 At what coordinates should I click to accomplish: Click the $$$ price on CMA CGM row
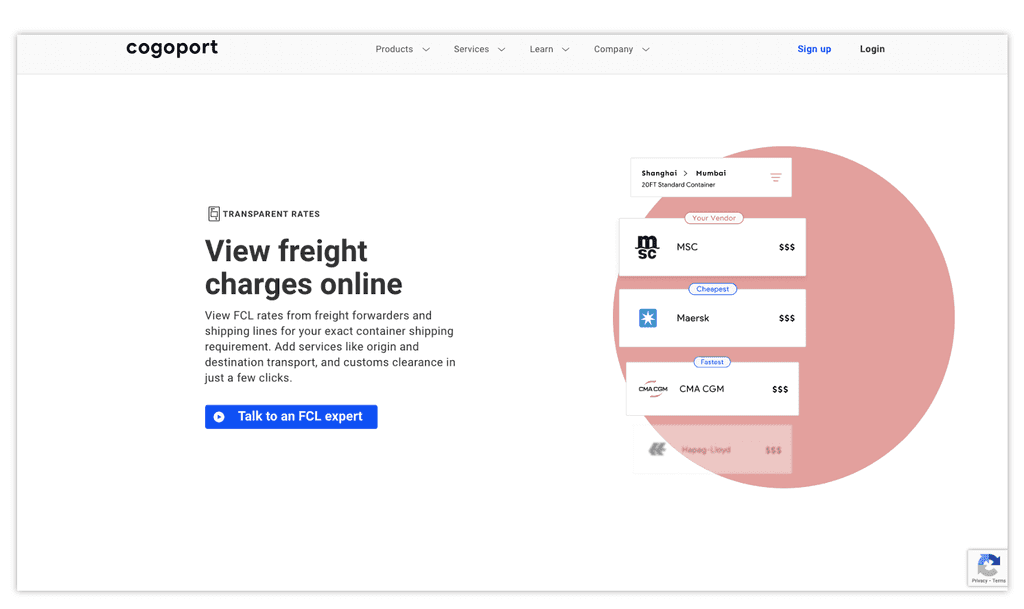(x=780, y=390)
